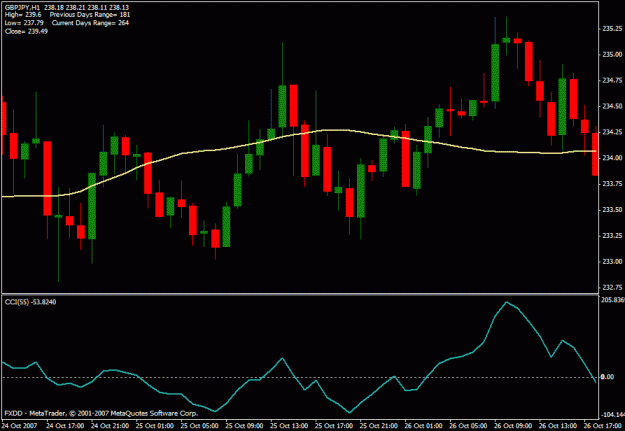
Task: Click the "26 Oct 13:00" time label
Action: tap(558, 426)
